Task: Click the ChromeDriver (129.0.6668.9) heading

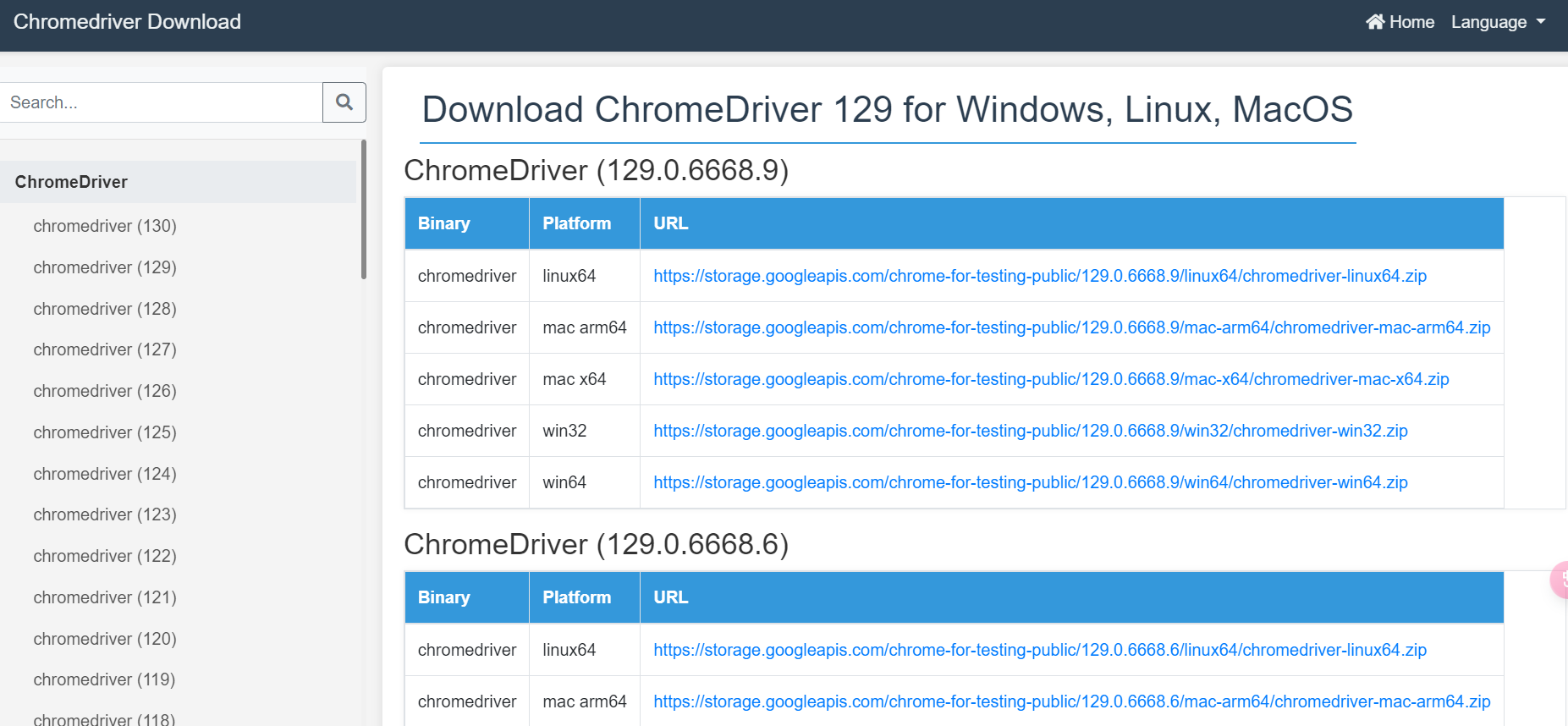Action: coord(597,170)
